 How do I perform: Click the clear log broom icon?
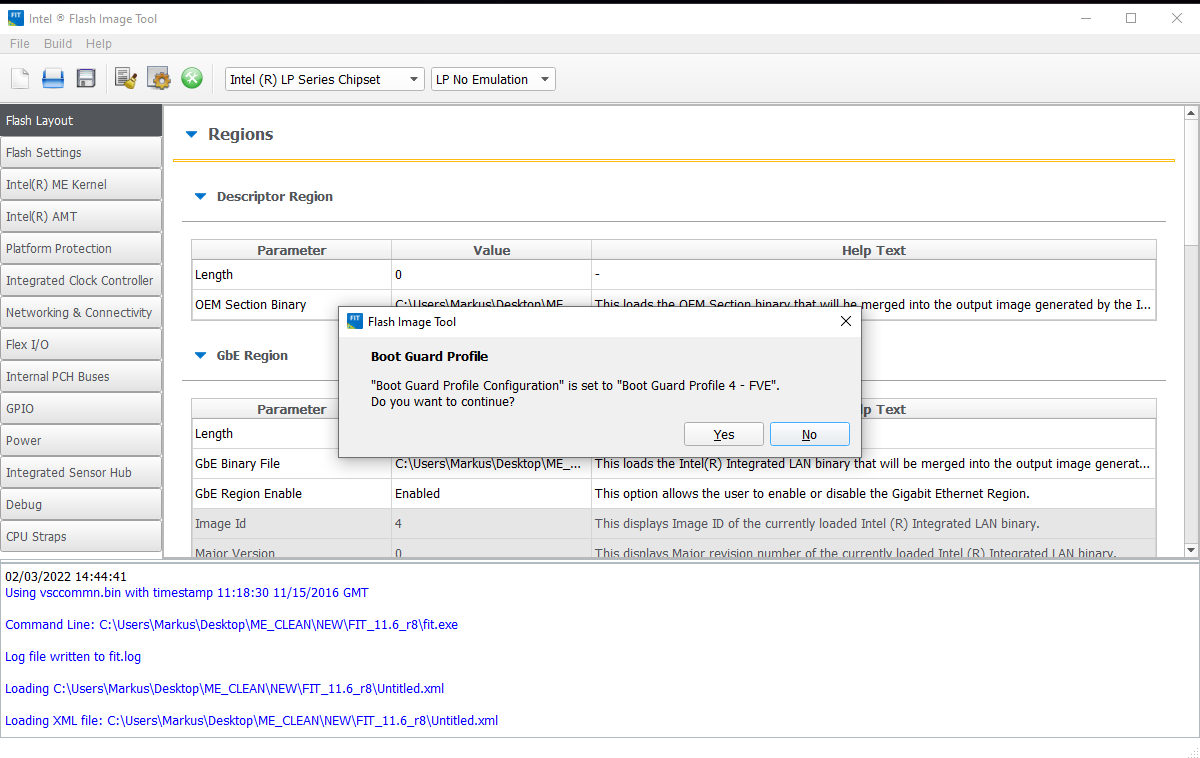(126, 79)
